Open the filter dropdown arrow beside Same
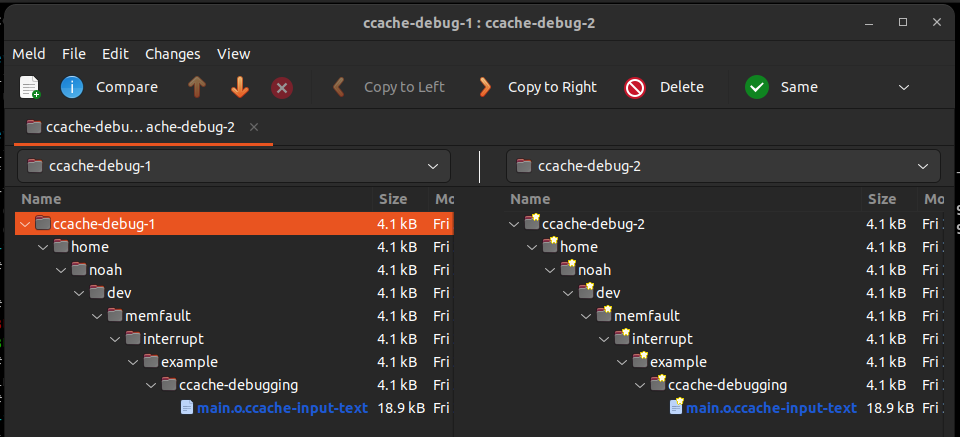This screenshot has height=437, width=960. 904,87
